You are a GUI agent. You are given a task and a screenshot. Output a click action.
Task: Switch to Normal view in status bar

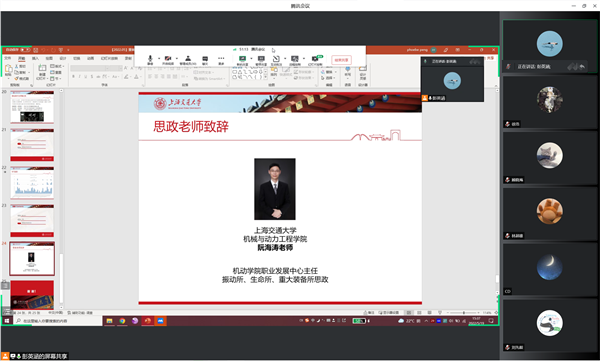click(x=409, y=312)
